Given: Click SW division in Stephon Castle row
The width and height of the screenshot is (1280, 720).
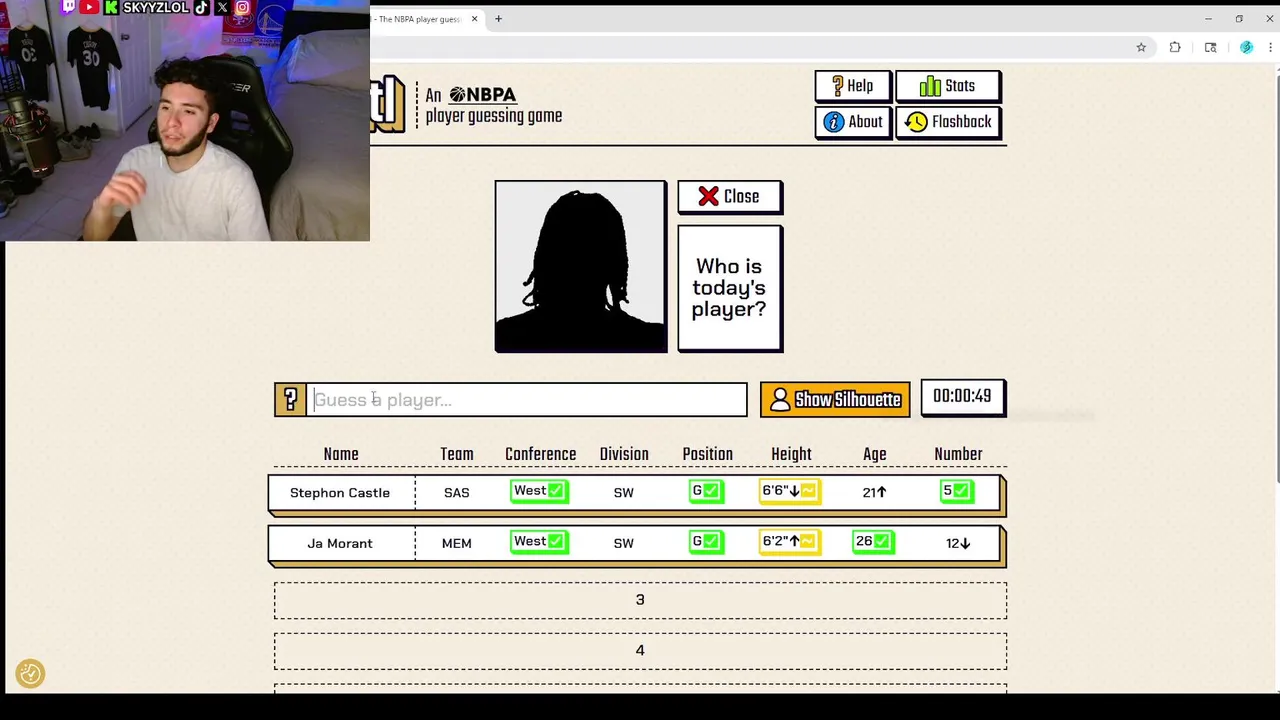Looking at the screenshot, I should click(x=623, y=492).
